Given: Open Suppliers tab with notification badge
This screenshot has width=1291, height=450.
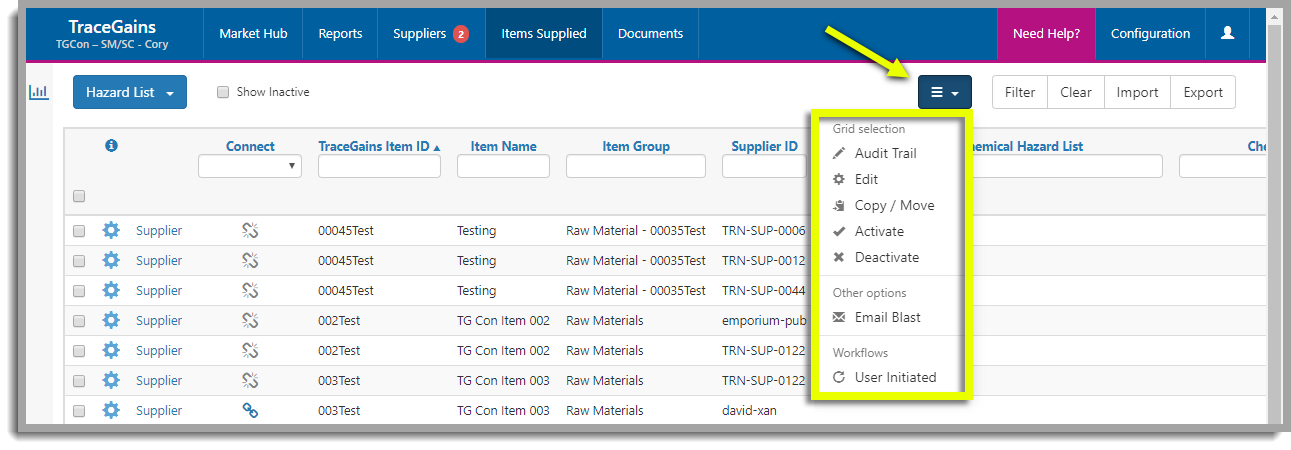Looking at the screenshot, I should click(x=431, y=33).
